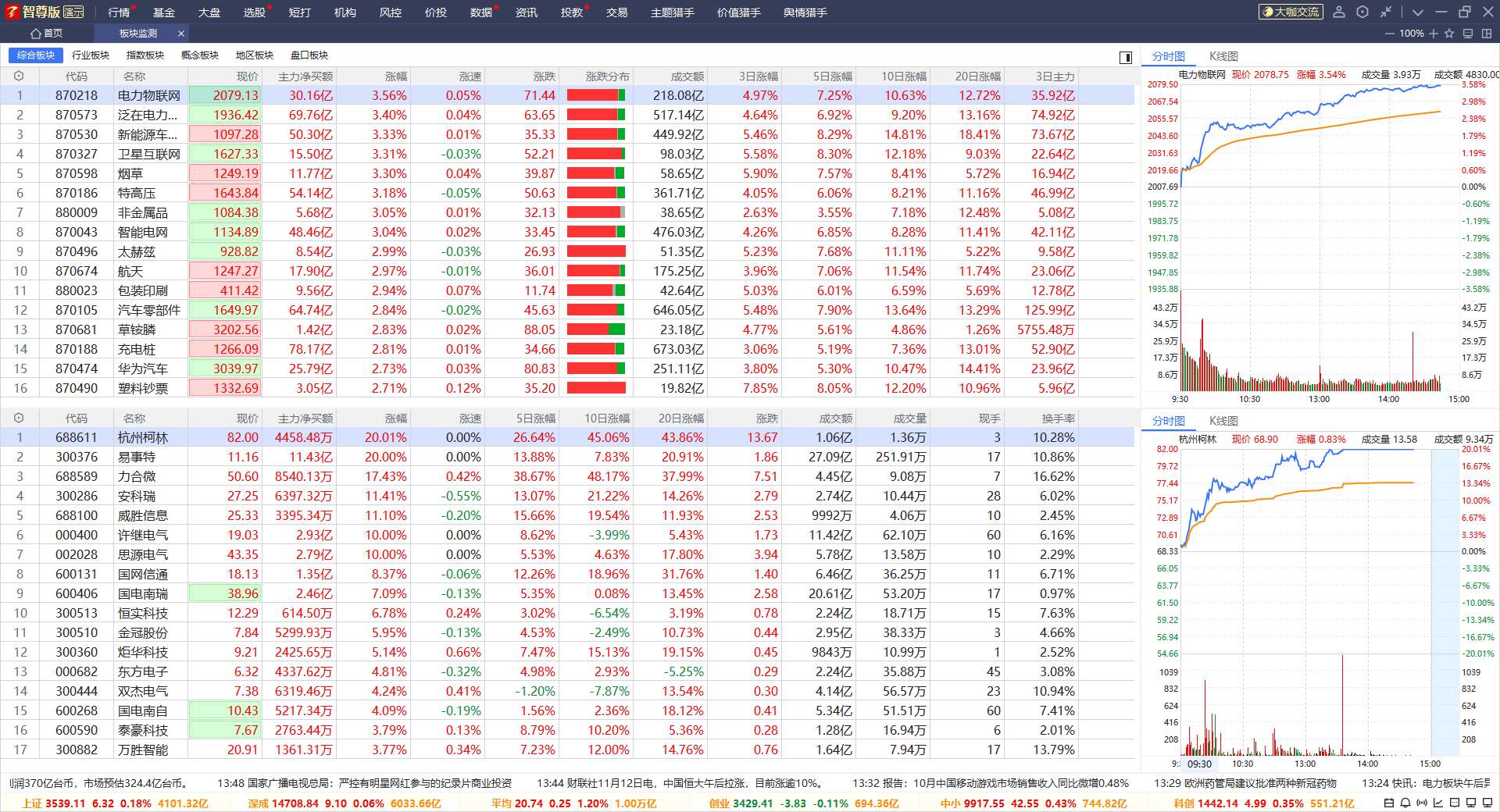Open the line chart icon in status bar

coord(1438,803)
